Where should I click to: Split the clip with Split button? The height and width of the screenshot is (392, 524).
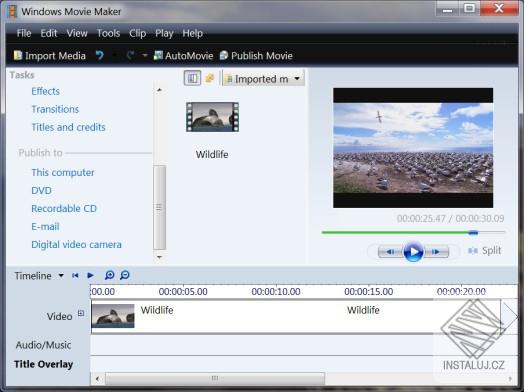[485, 251]
